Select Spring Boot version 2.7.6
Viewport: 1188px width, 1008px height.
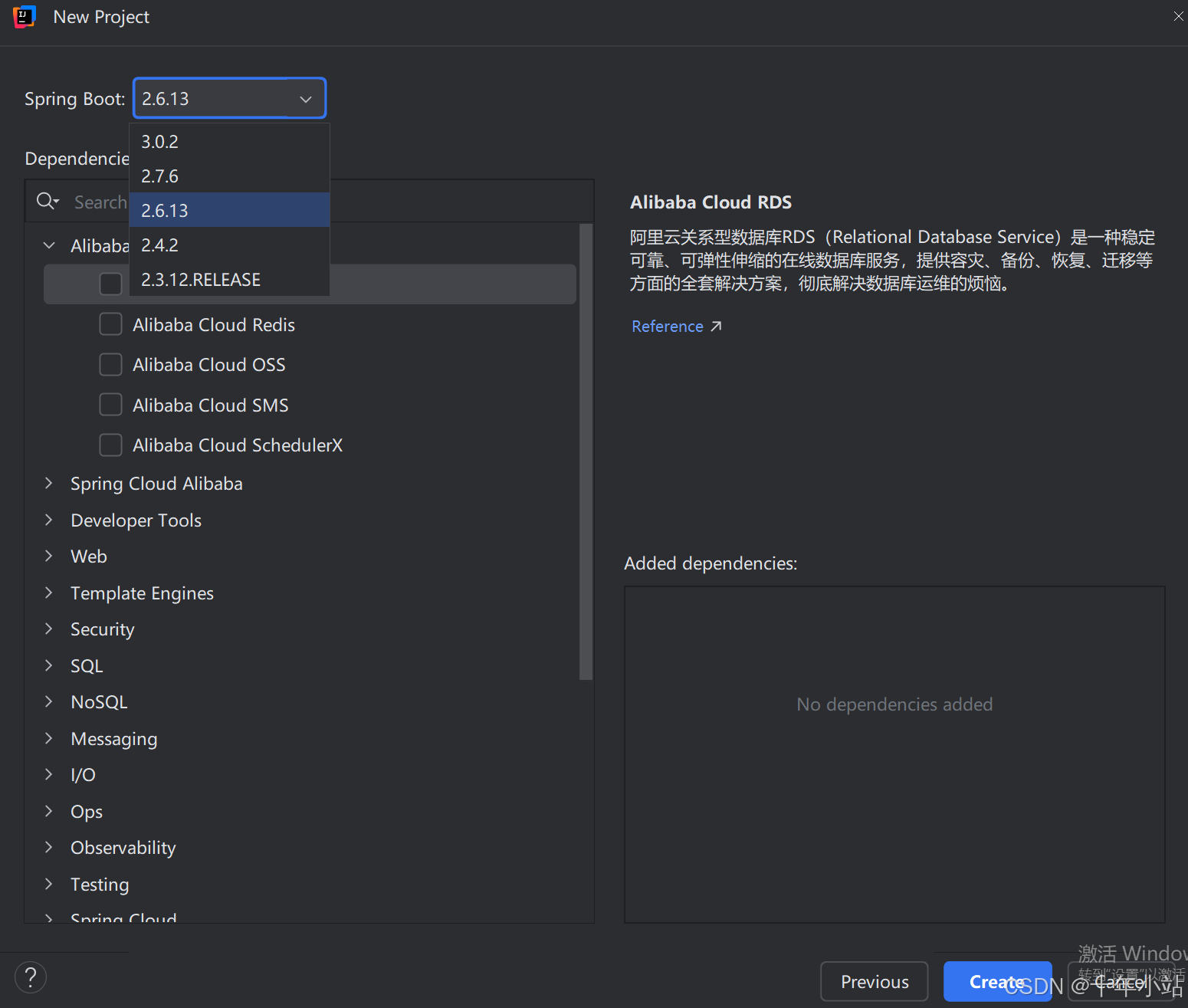tap(230, 176)
